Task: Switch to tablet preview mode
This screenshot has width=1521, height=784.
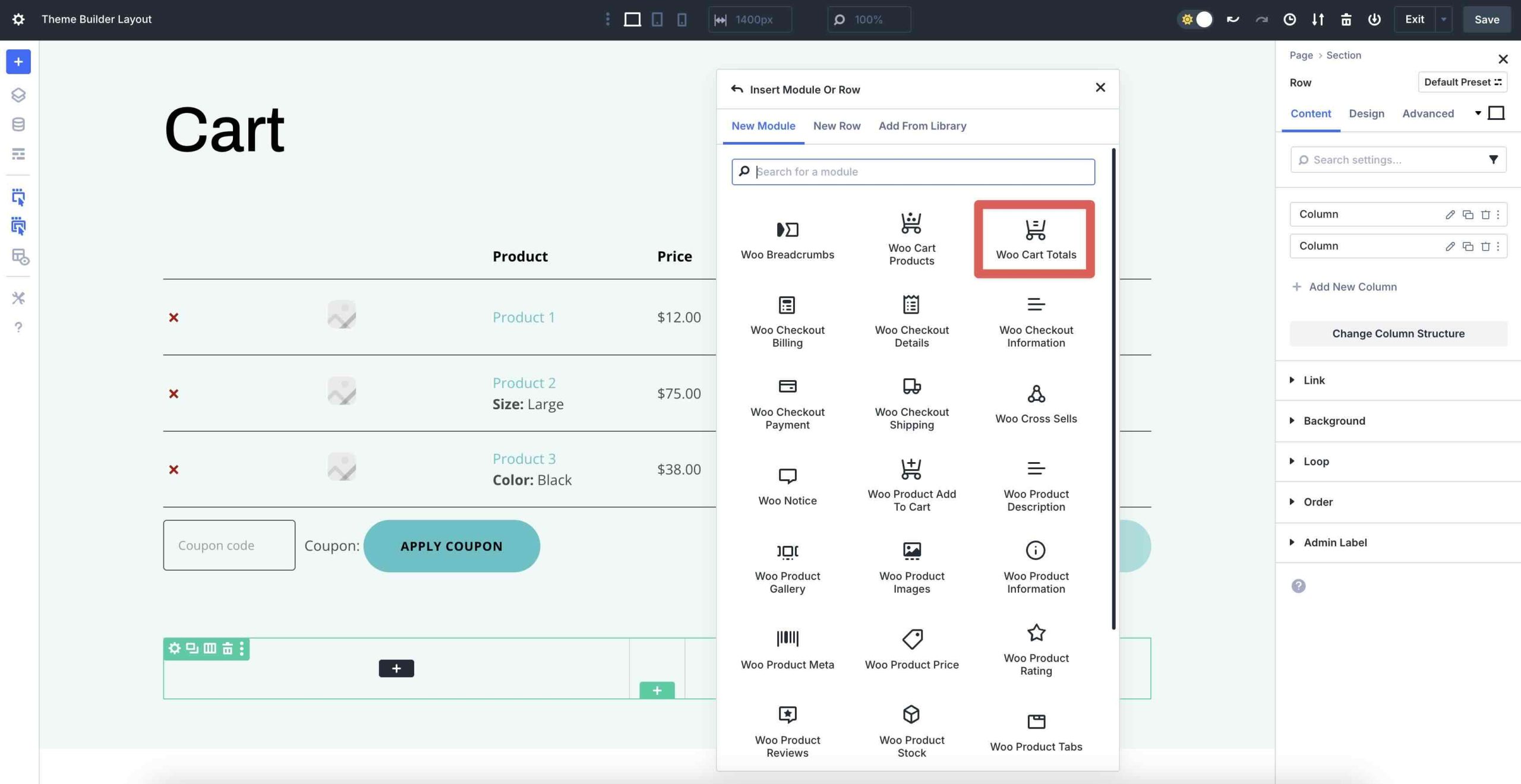Action: (657, 19)
